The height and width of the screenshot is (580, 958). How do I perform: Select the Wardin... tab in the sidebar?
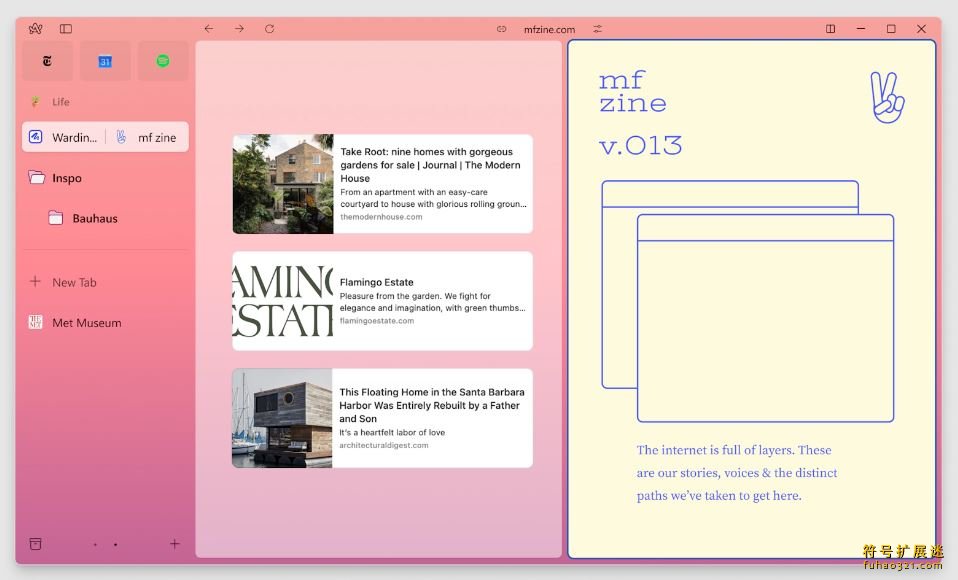[x=64, y=137]
